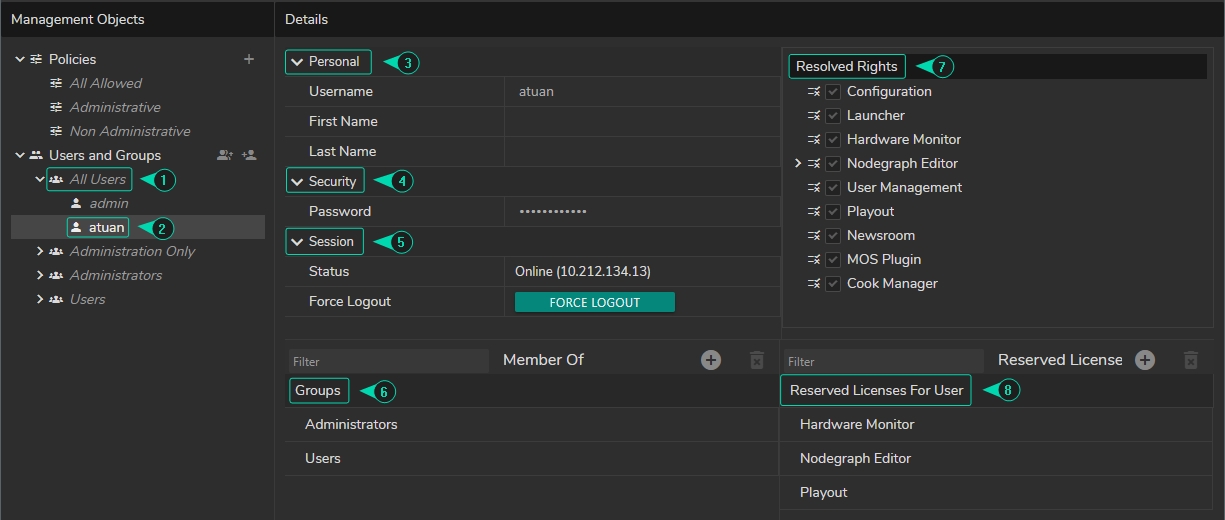Click the plus icon next to Member Of
Viewport: 1225px width, 520px height.
(711, 360)
